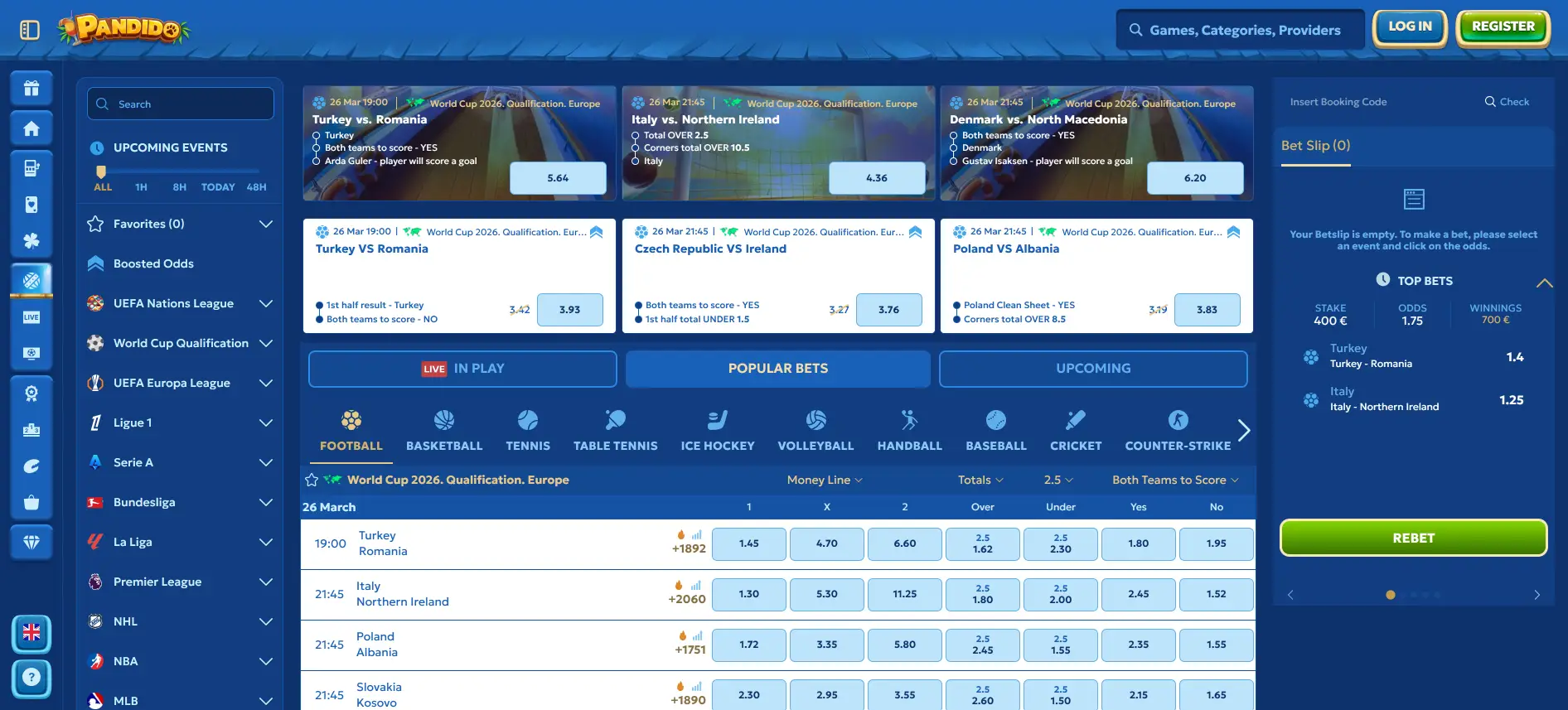Add Turkey vs Romania 5.64 combo bet

pos(559,178)
